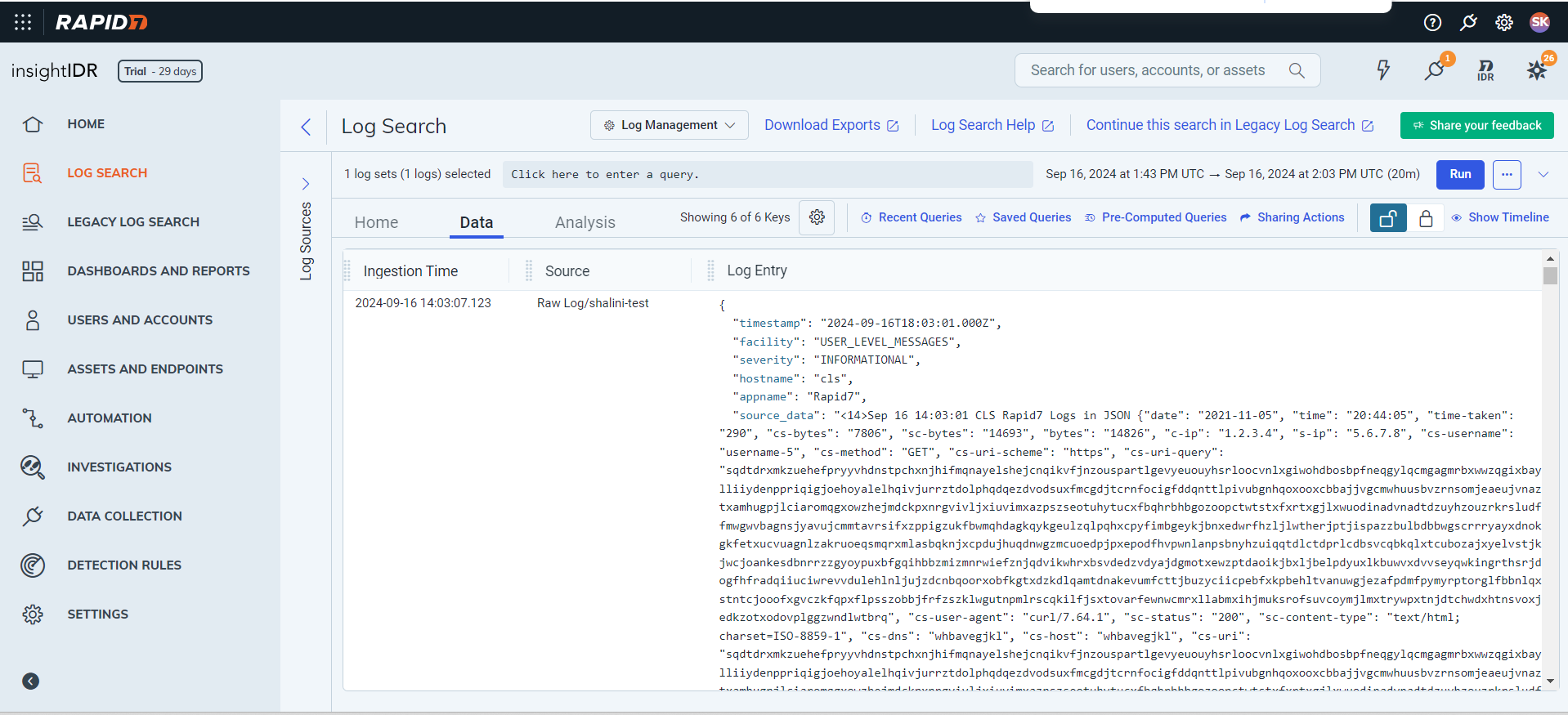
Task: Open Recent Queries
Action: click(x=912, y=217)
